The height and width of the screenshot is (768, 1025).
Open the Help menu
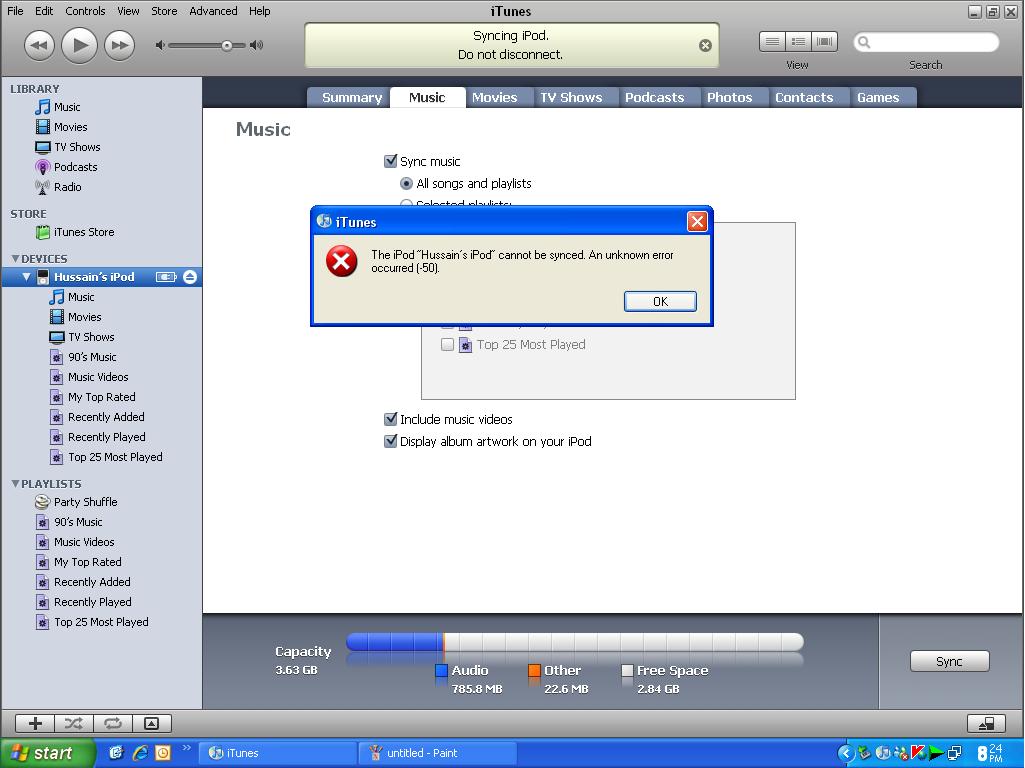(260, 11)
